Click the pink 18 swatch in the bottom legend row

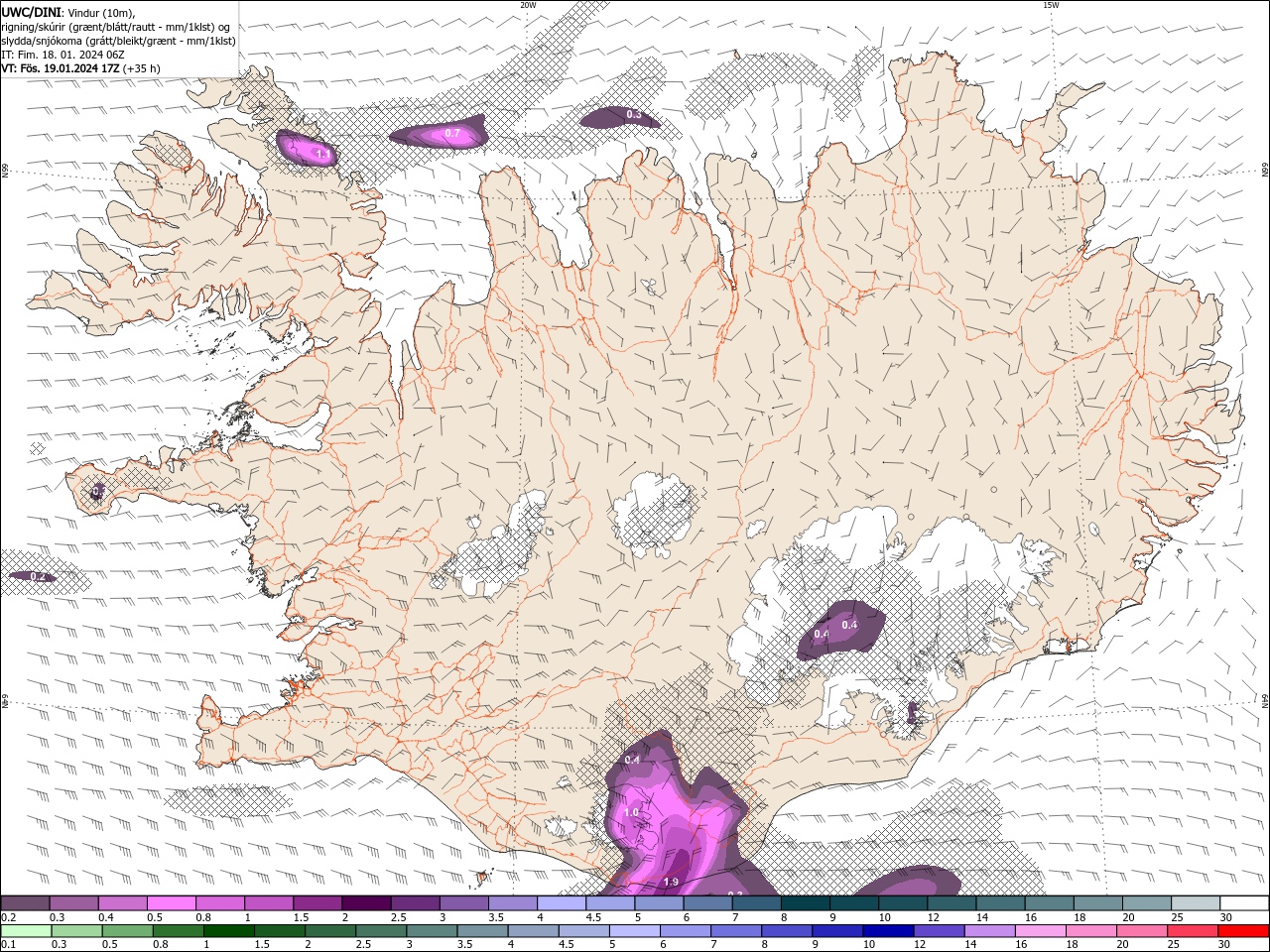pos(1092,931)
